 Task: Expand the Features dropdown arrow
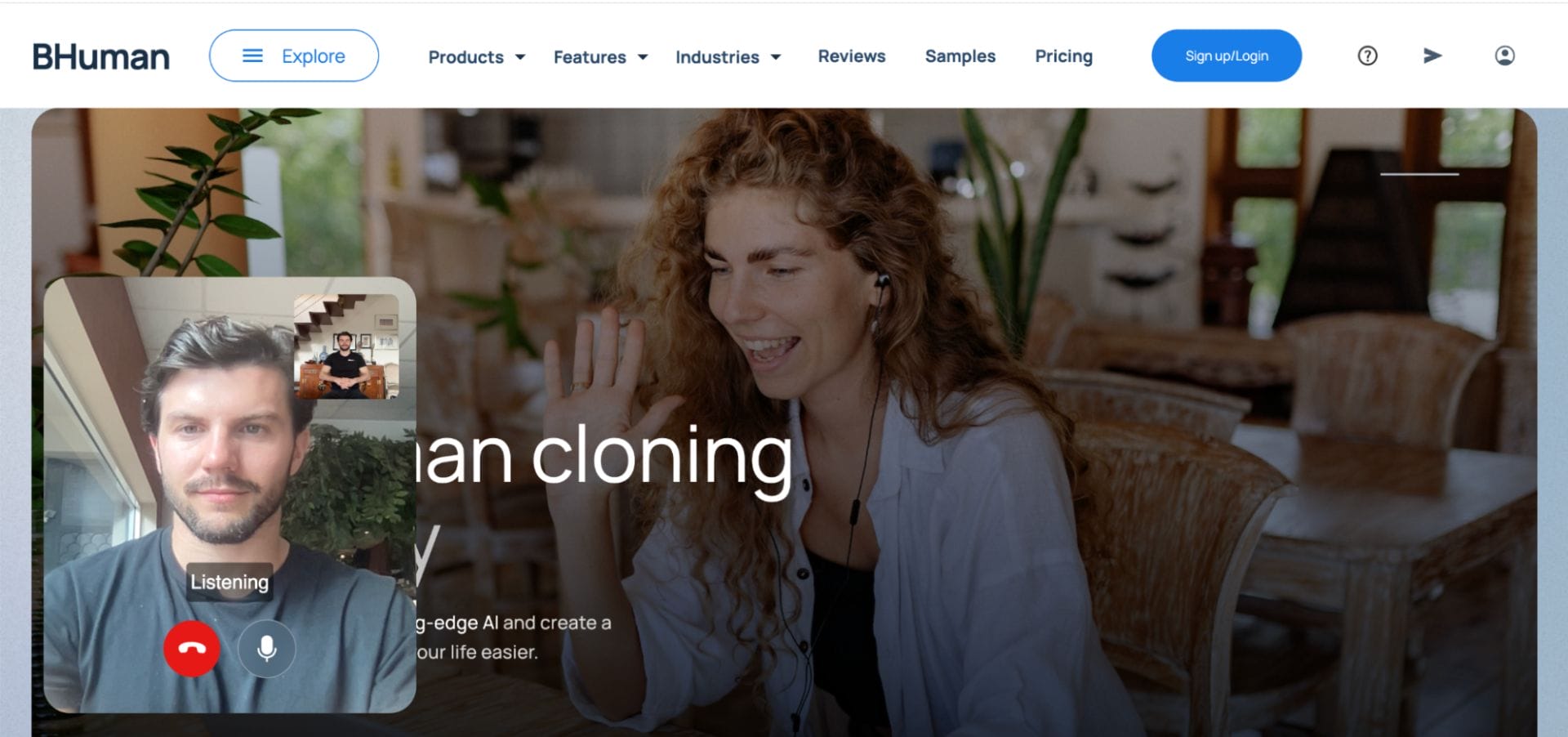pyautogui.click(x=643, y=57)
